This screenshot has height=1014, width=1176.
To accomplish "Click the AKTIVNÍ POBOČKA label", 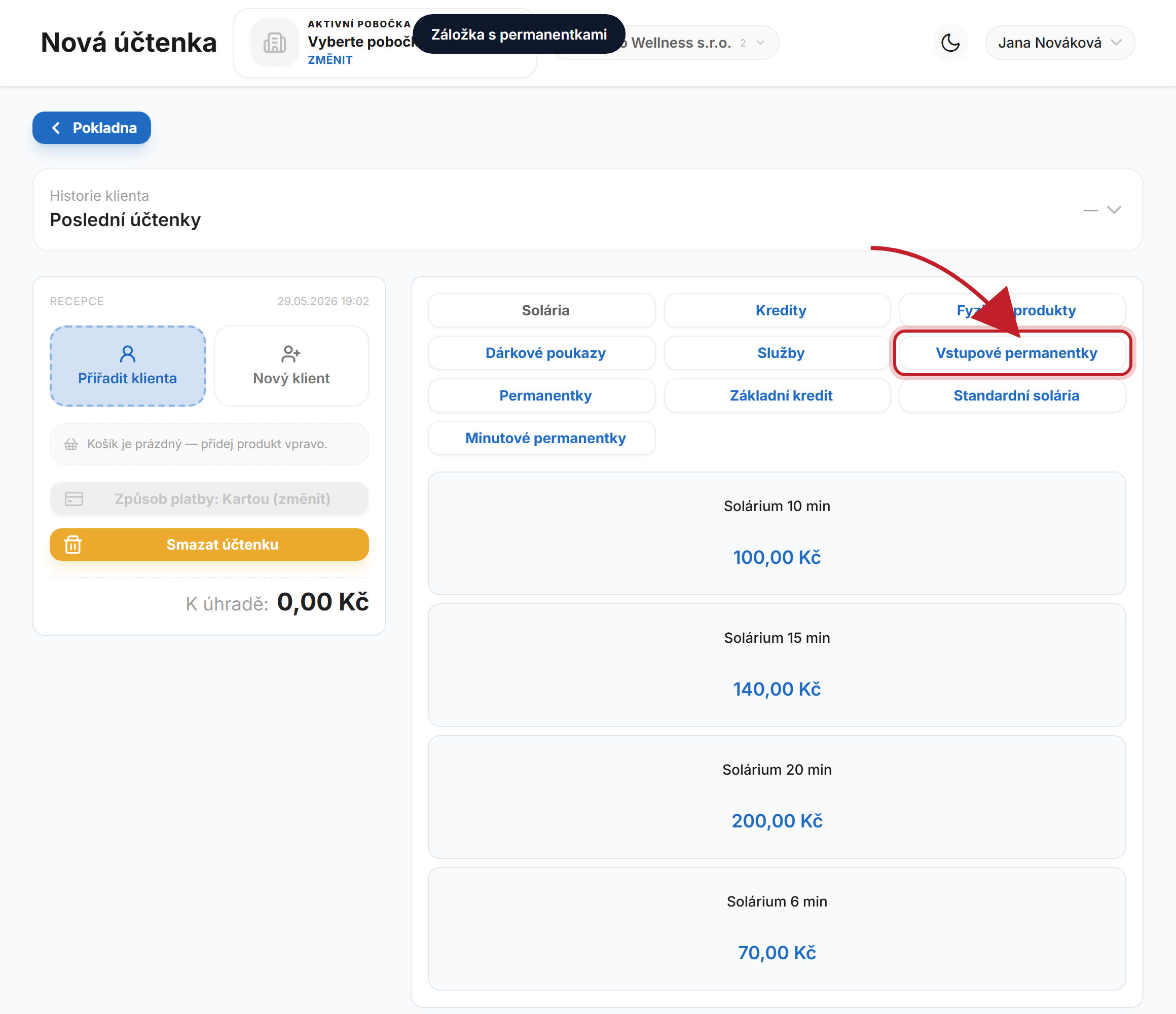I will point(359,24).
